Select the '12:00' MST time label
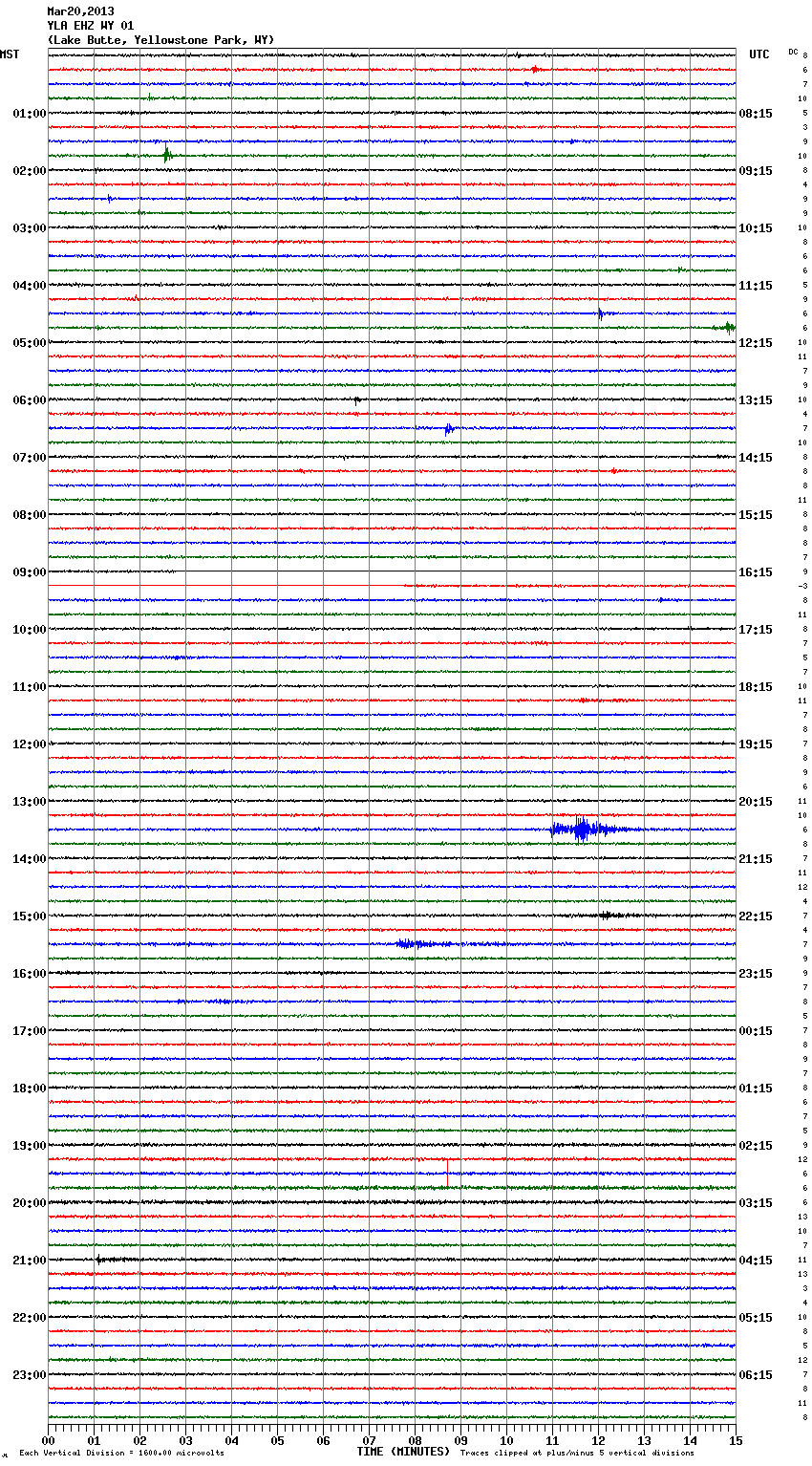The height and width of the screenshot is (1466, 812). pos(30,744)
